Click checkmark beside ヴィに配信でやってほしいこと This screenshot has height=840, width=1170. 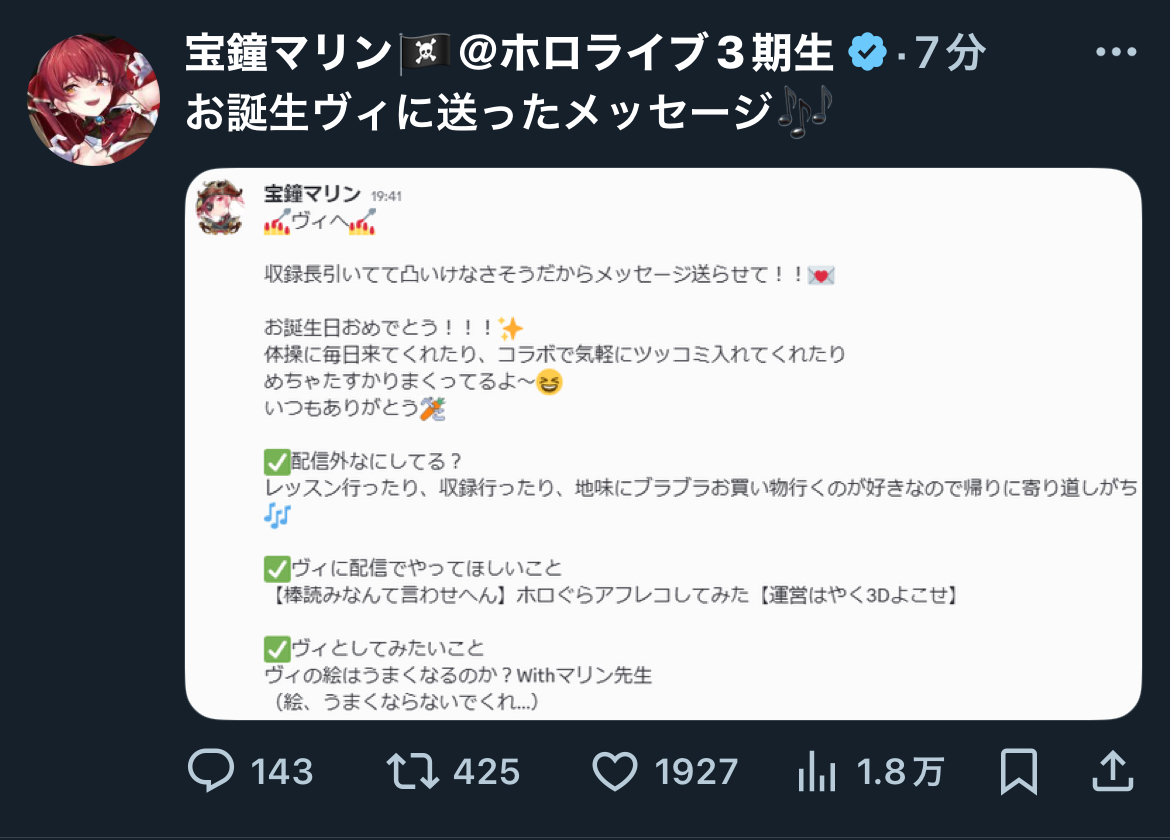277,569
